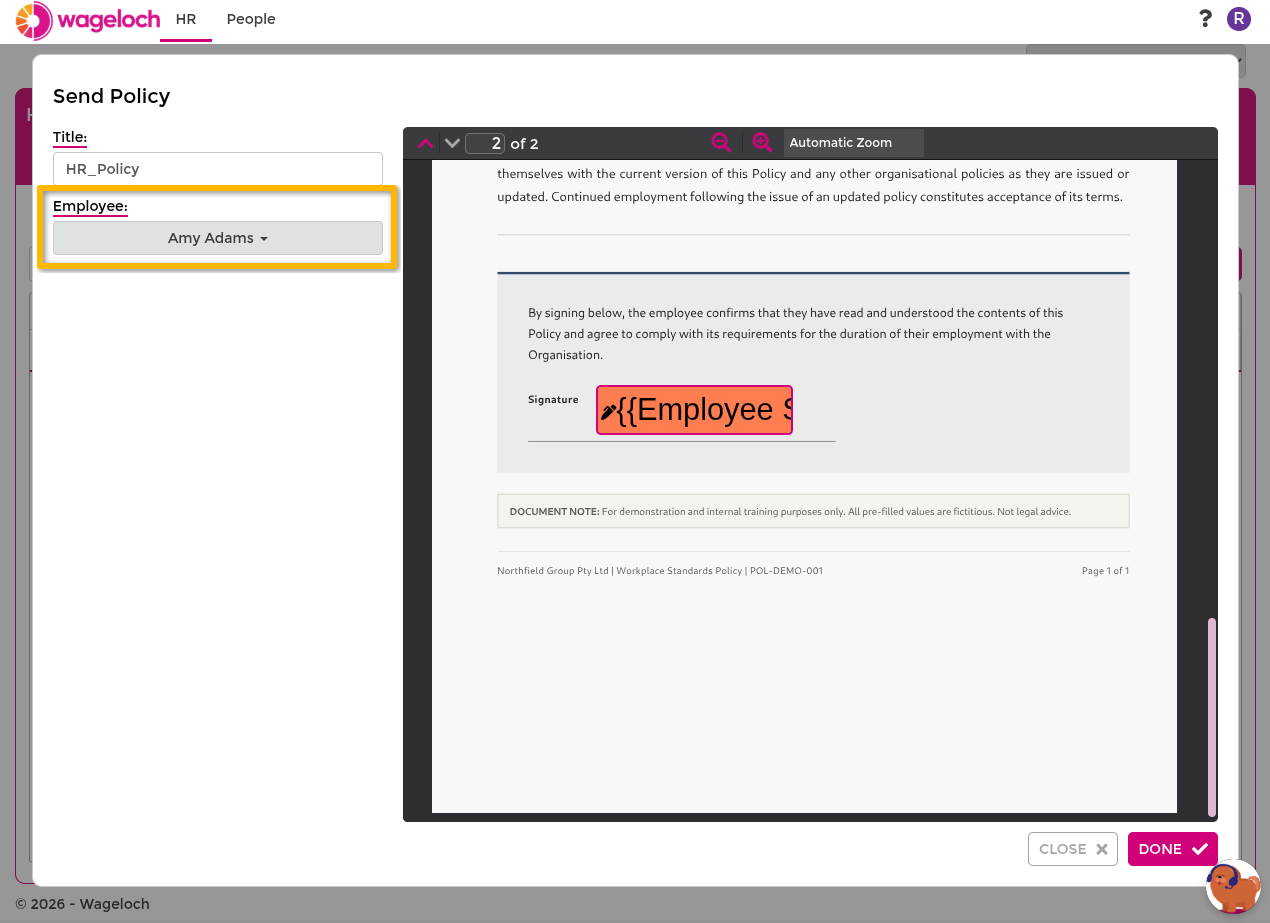
Task: Click the Wageloch logo
Action: coord(88,20)
